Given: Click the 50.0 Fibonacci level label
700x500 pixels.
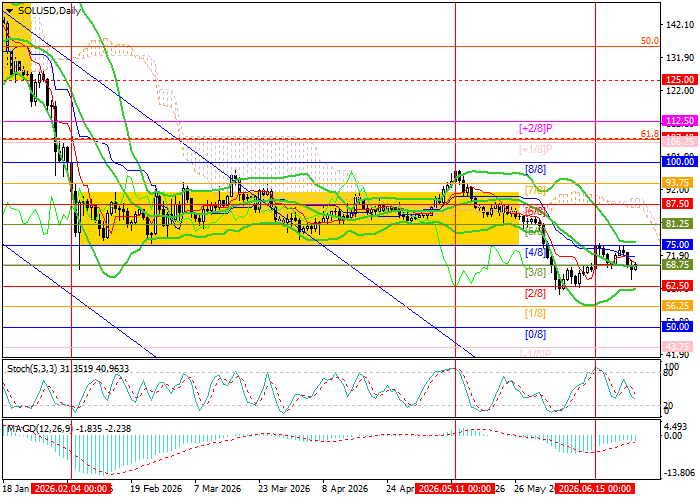Looking at the screenshot, I should 650,41.
